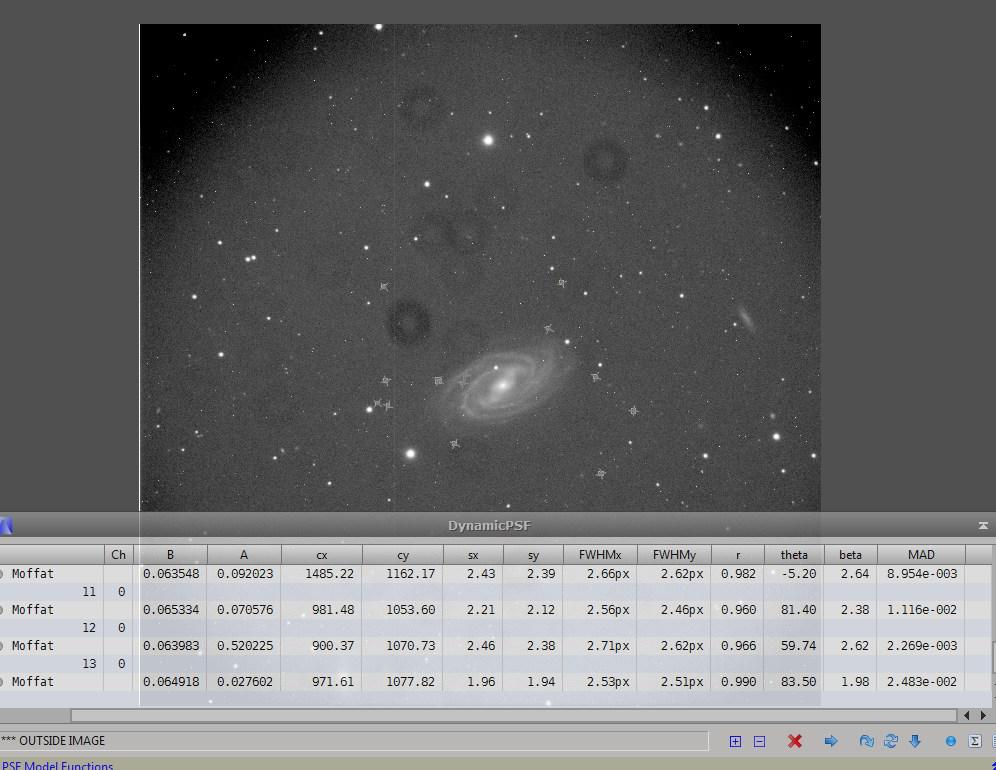Click the Ch column header
Screen dimensions: 996x770
118,555
